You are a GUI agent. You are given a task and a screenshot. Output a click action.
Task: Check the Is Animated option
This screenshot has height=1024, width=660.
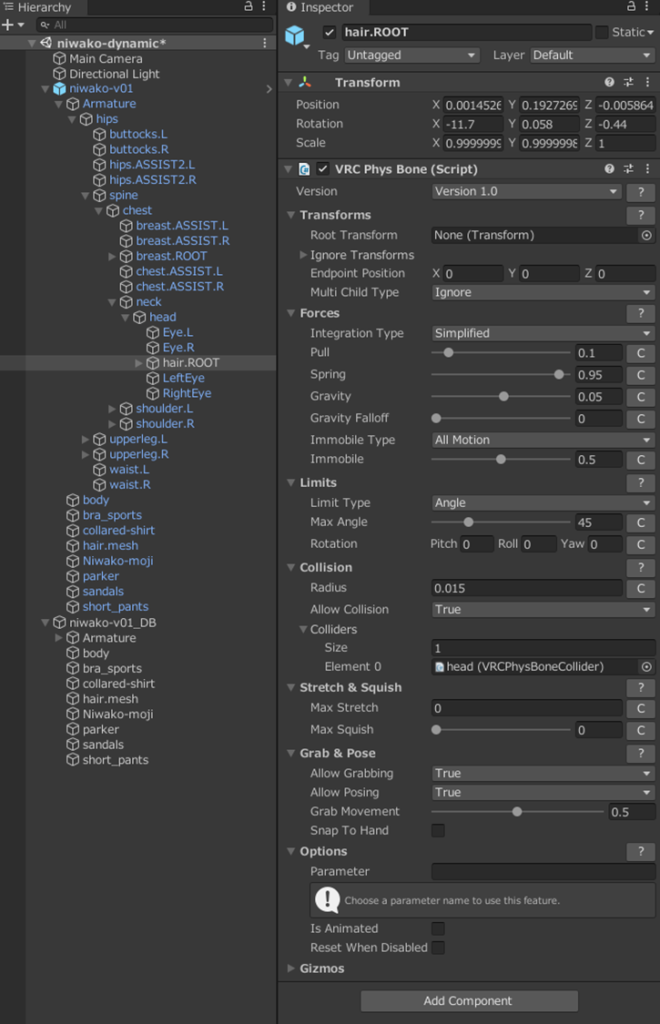click(x=438, y=929)
